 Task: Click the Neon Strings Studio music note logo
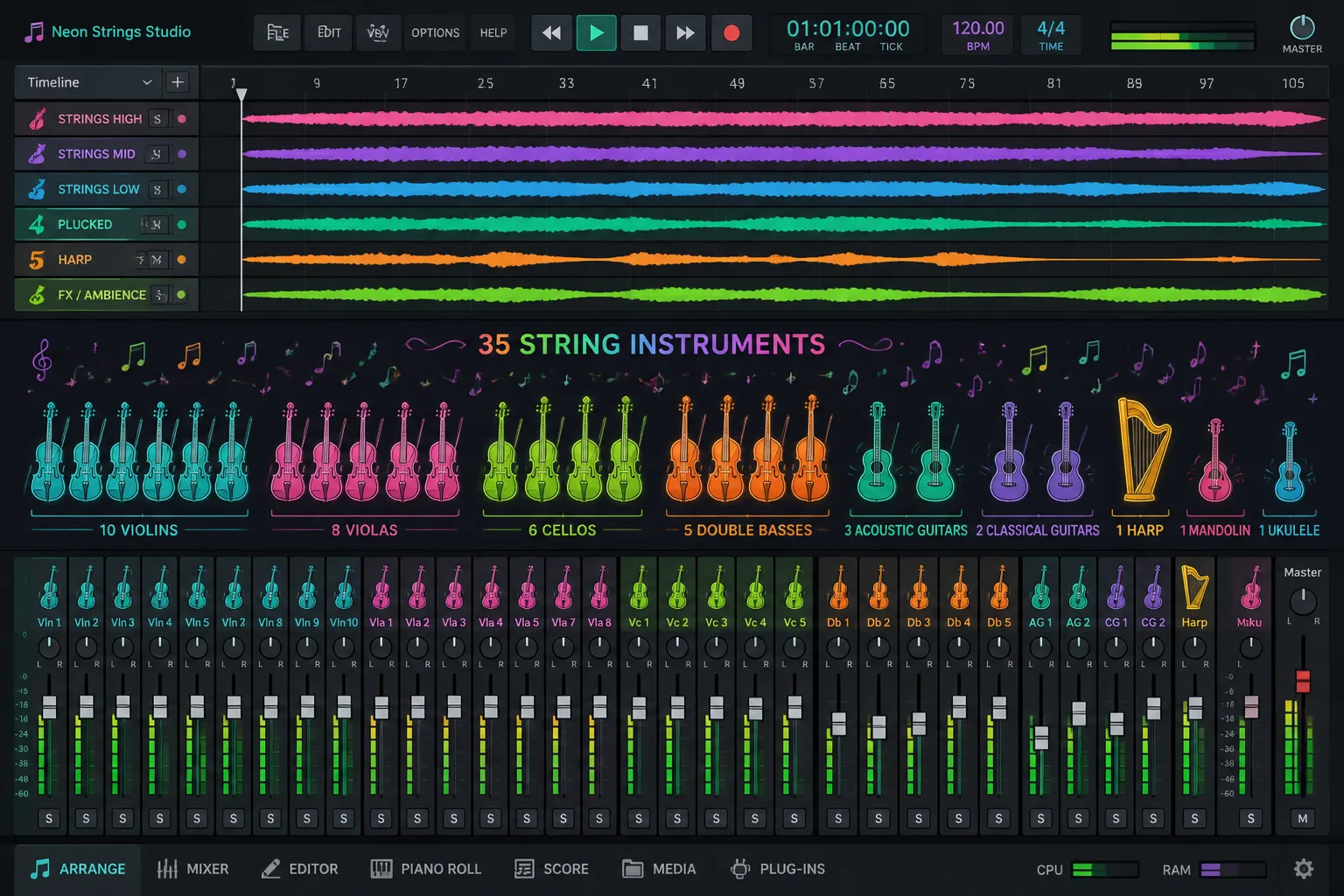tap(34, 32)
